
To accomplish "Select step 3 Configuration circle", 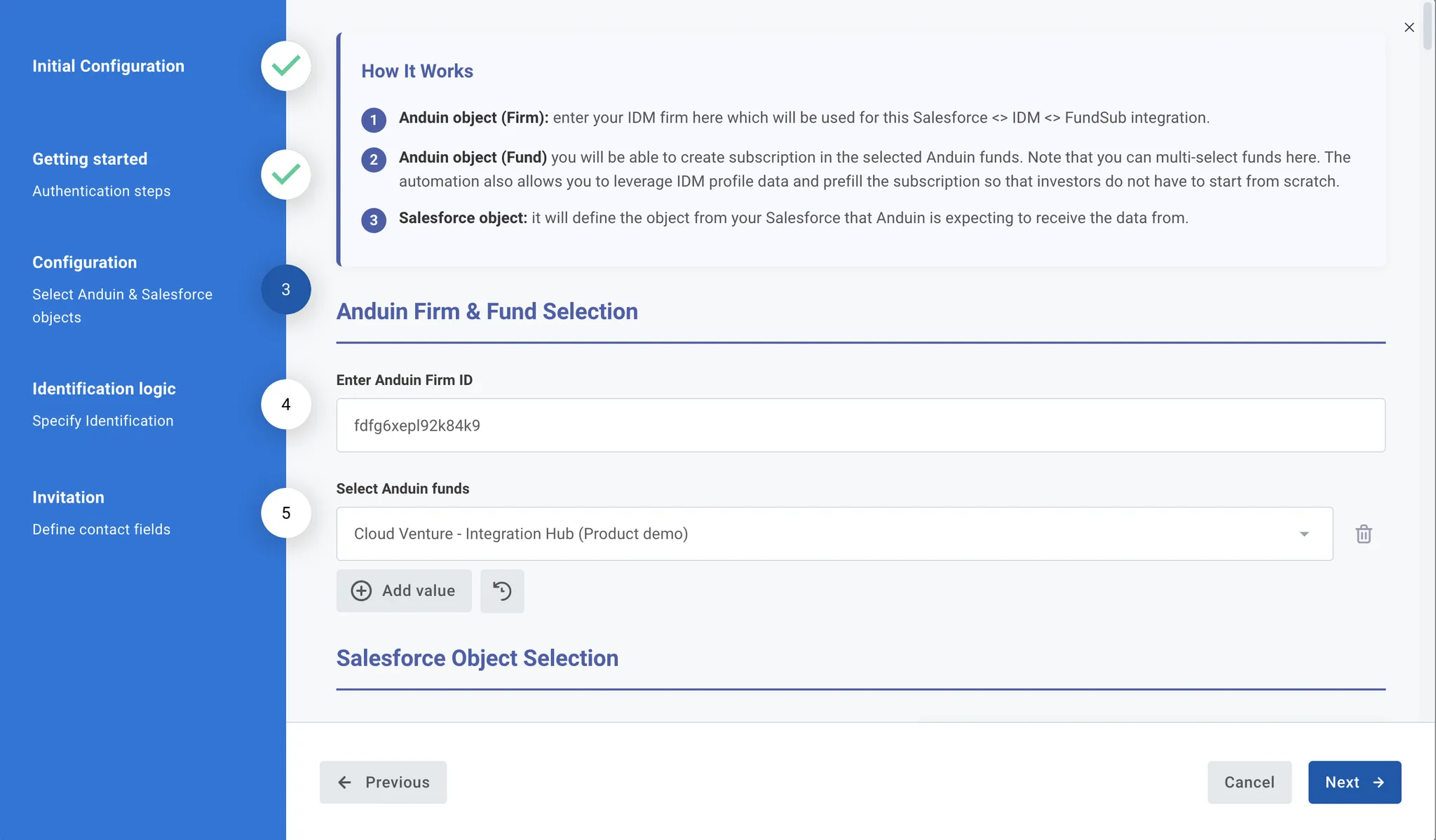I will [286, 290].
